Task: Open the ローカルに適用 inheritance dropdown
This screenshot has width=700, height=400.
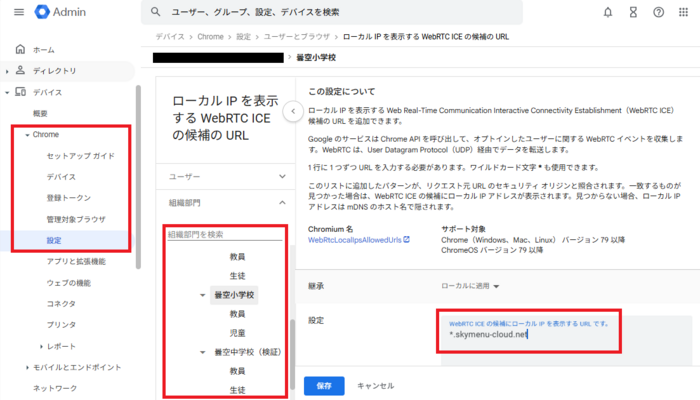Action: [471, 285]
